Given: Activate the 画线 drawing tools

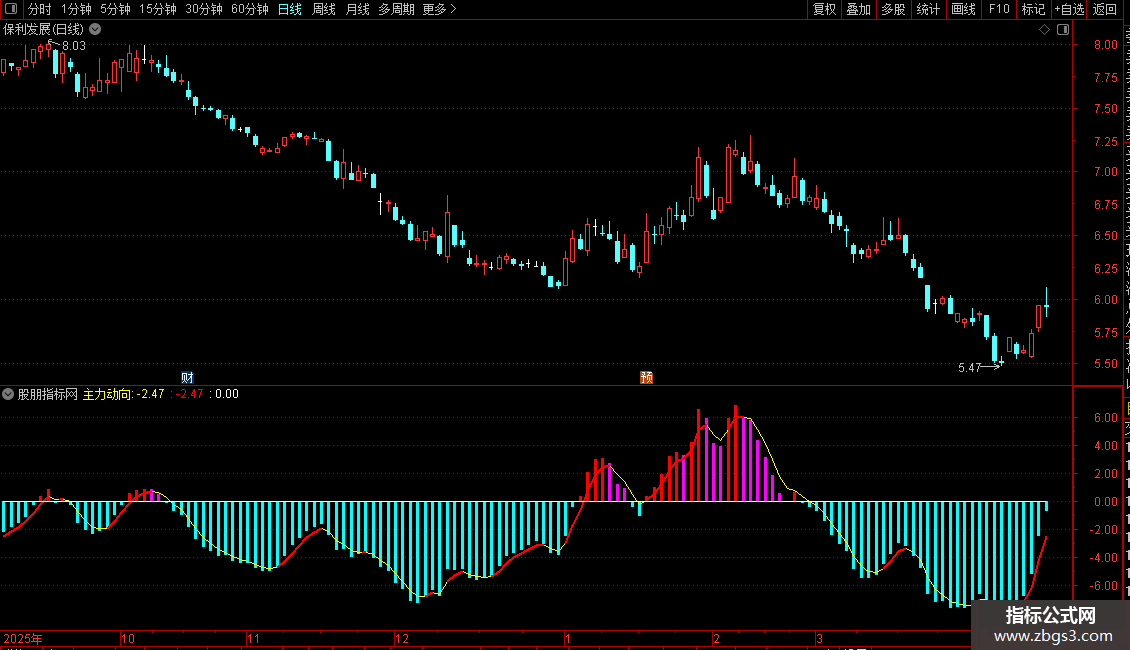Looking at the screenshot, I should click(964, 9).
